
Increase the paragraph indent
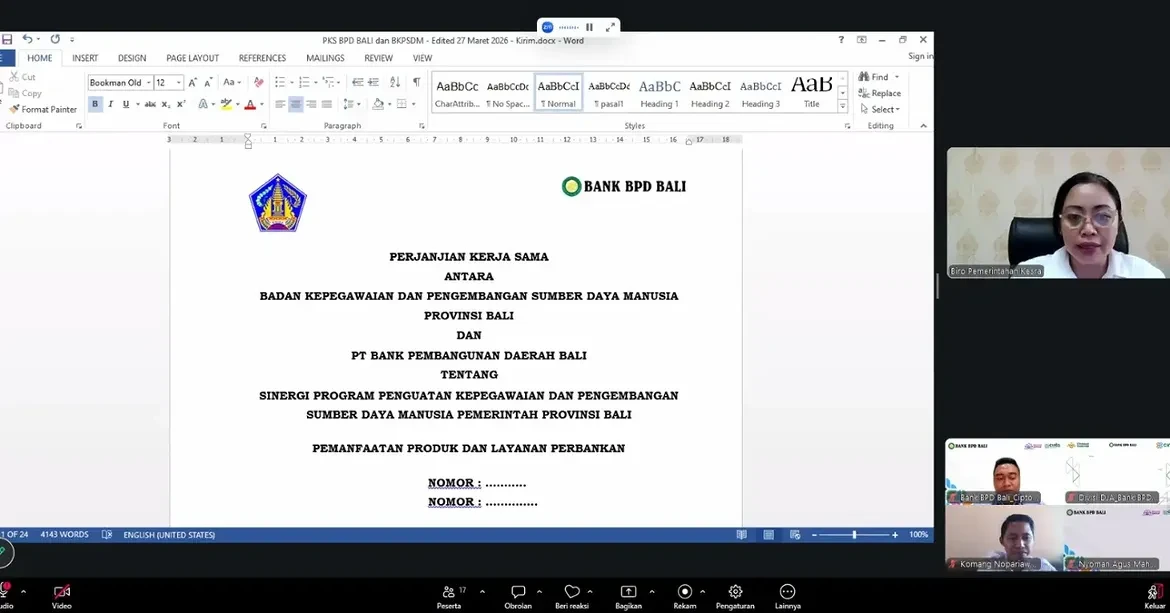(x=373, y=83)
